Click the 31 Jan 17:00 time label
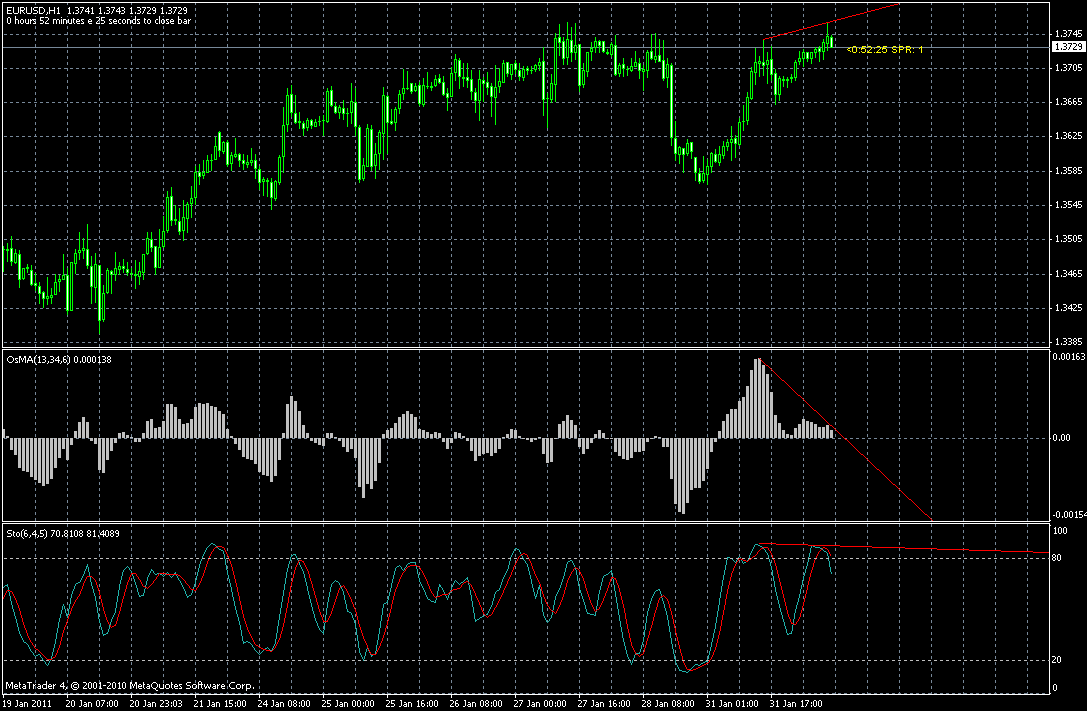The width and height of the screenshot is (1087, 711). click(x=797, y=704)
